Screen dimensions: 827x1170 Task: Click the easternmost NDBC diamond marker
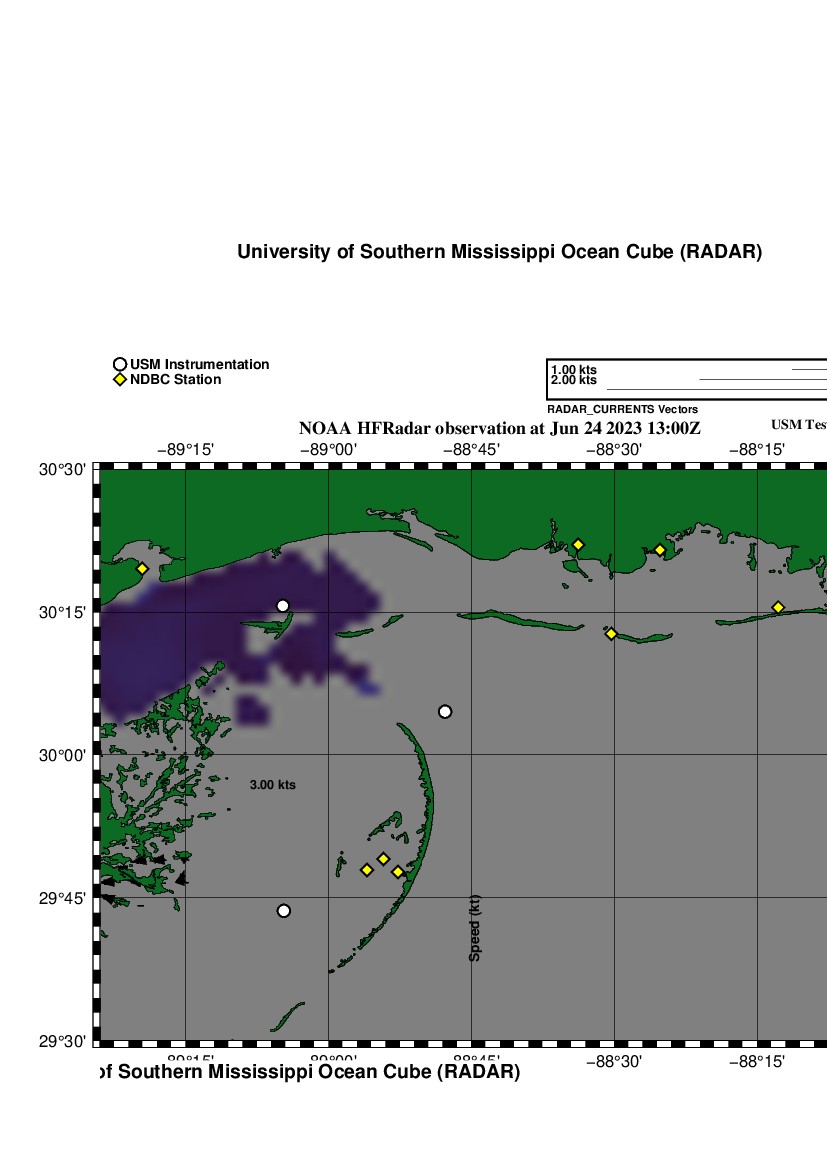tap(778, 607)
